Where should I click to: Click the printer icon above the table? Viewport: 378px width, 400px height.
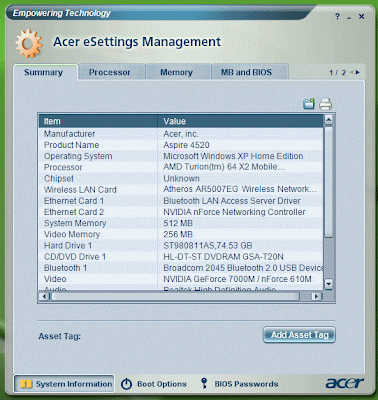(325, 104)
